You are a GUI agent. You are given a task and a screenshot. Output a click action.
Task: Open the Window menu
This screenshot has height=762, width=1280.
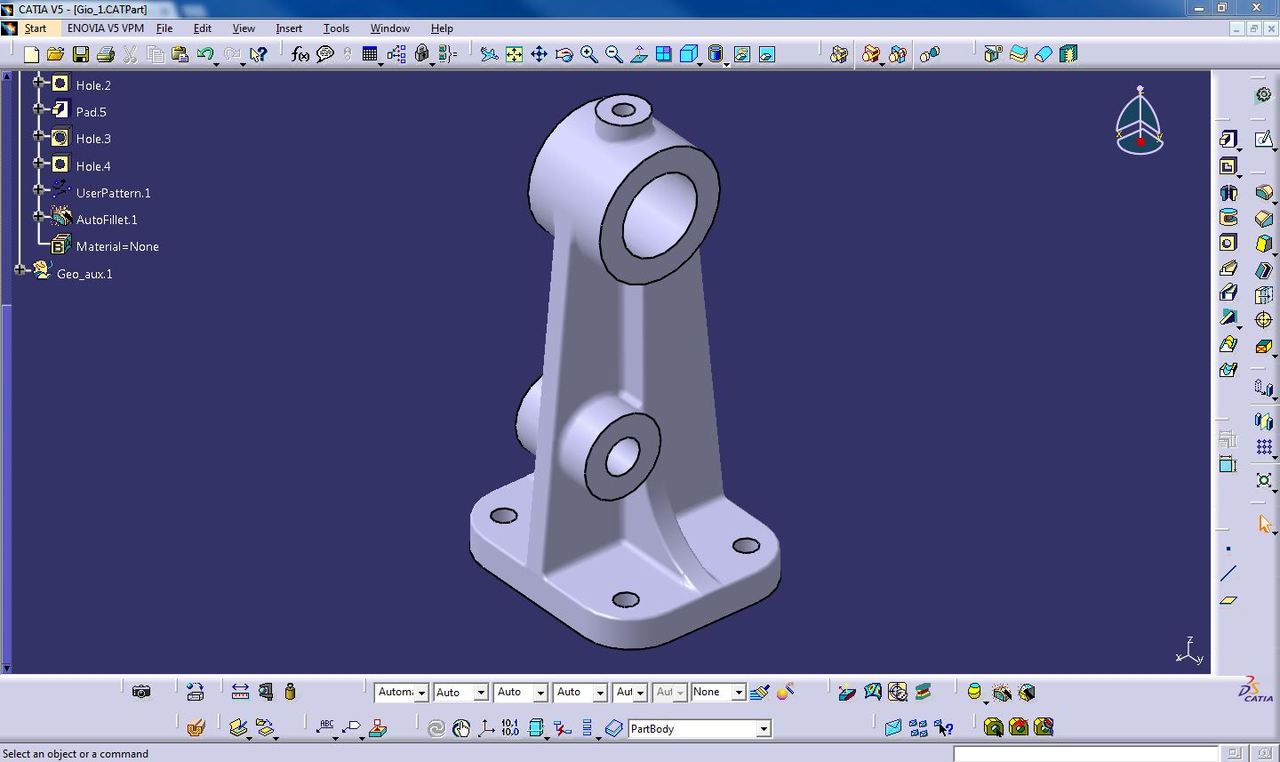pos(390,28)
